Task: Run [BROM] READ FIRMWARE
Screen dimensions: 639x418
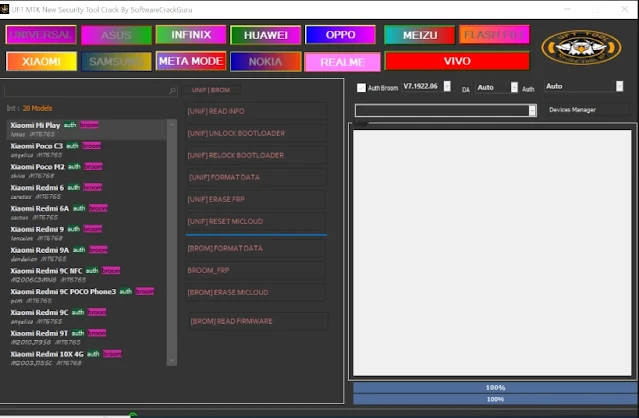Action: pos(258,321)
